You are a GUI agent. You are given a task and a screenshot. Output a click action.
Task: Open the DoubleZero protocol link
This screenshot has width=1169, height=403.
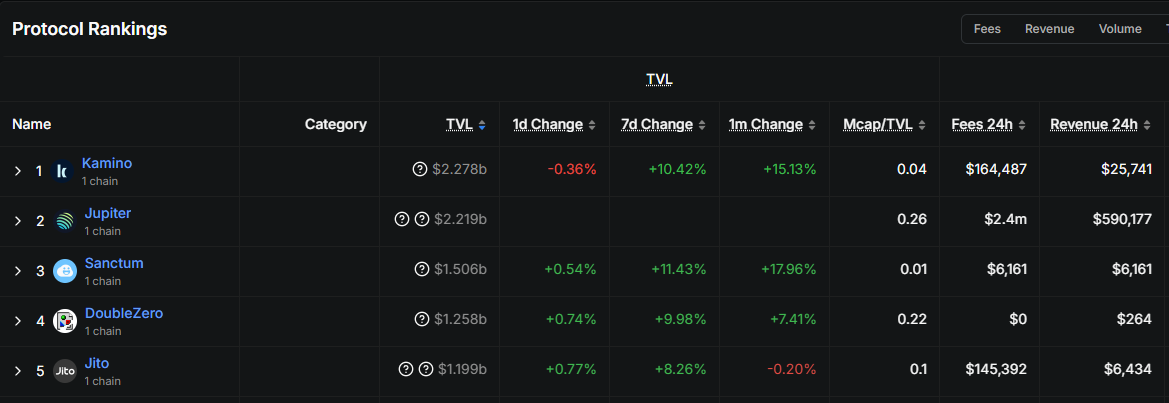click(x=123, y=313)
